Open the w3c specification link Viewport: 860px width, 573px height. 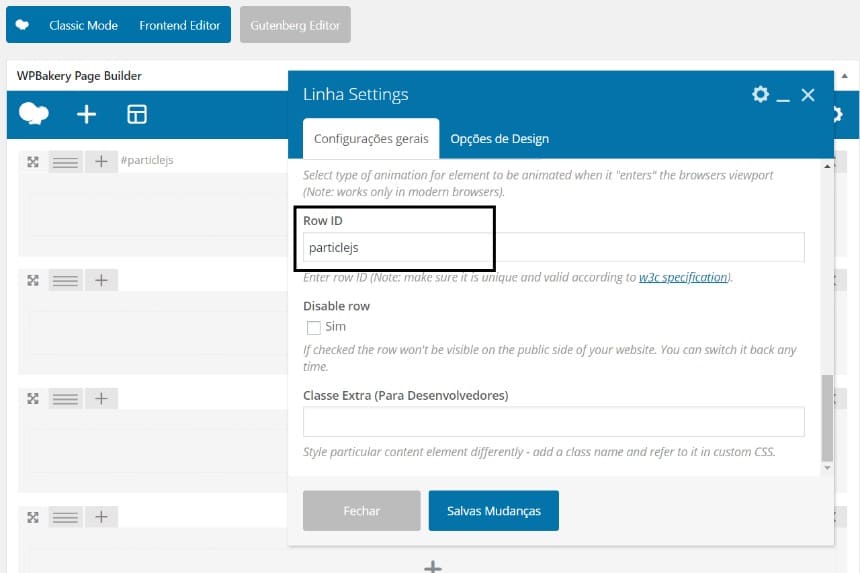tap(683, 277)
